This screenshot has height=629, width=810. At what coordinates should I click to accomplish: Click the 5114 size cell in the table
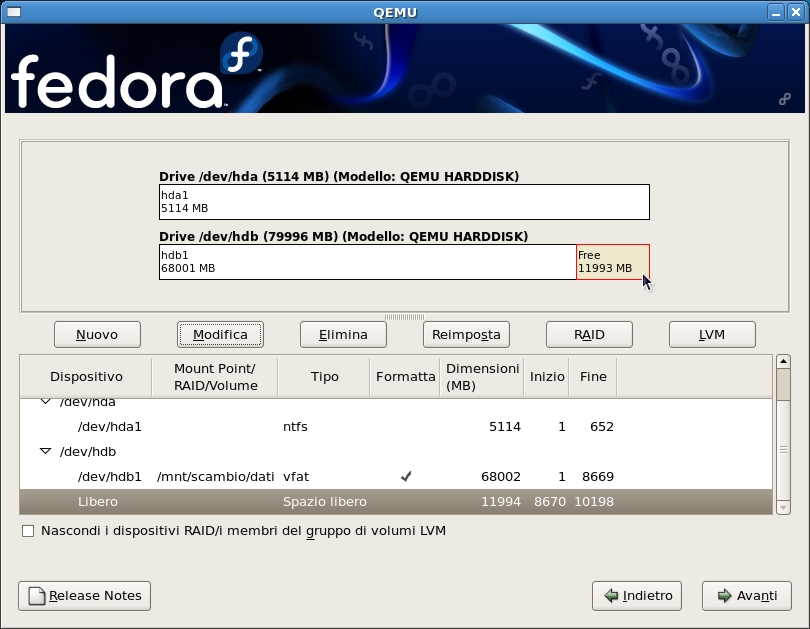(x=505, y=427)
